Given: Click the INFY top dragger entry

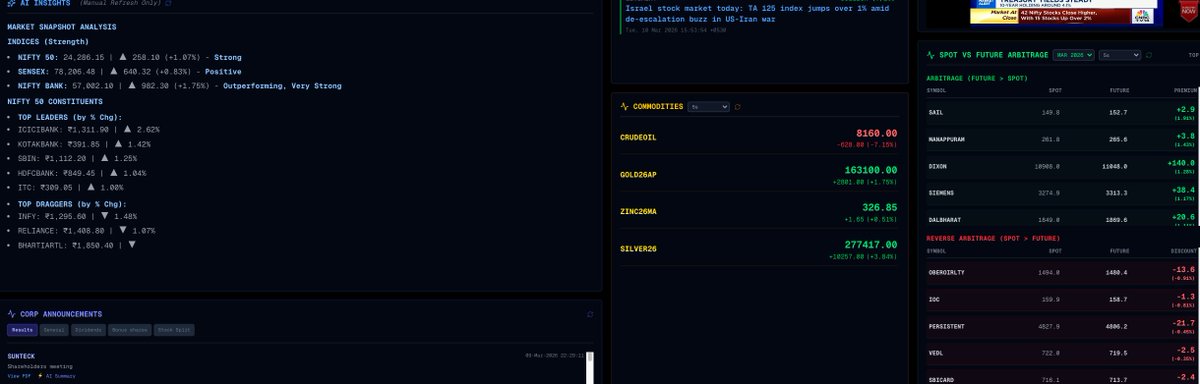Looking at the screenshot, I should (x=78, y=216).
